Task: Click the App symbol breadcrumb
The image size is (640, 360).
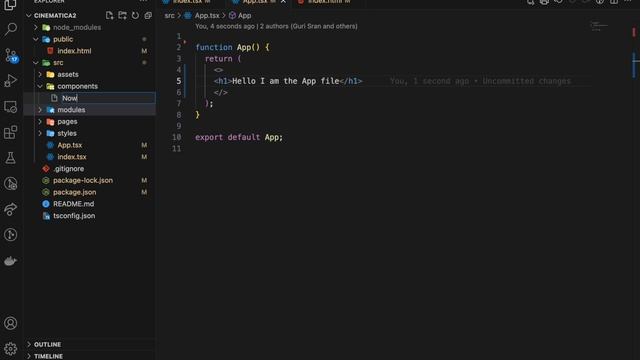Action: coord(244,16)
